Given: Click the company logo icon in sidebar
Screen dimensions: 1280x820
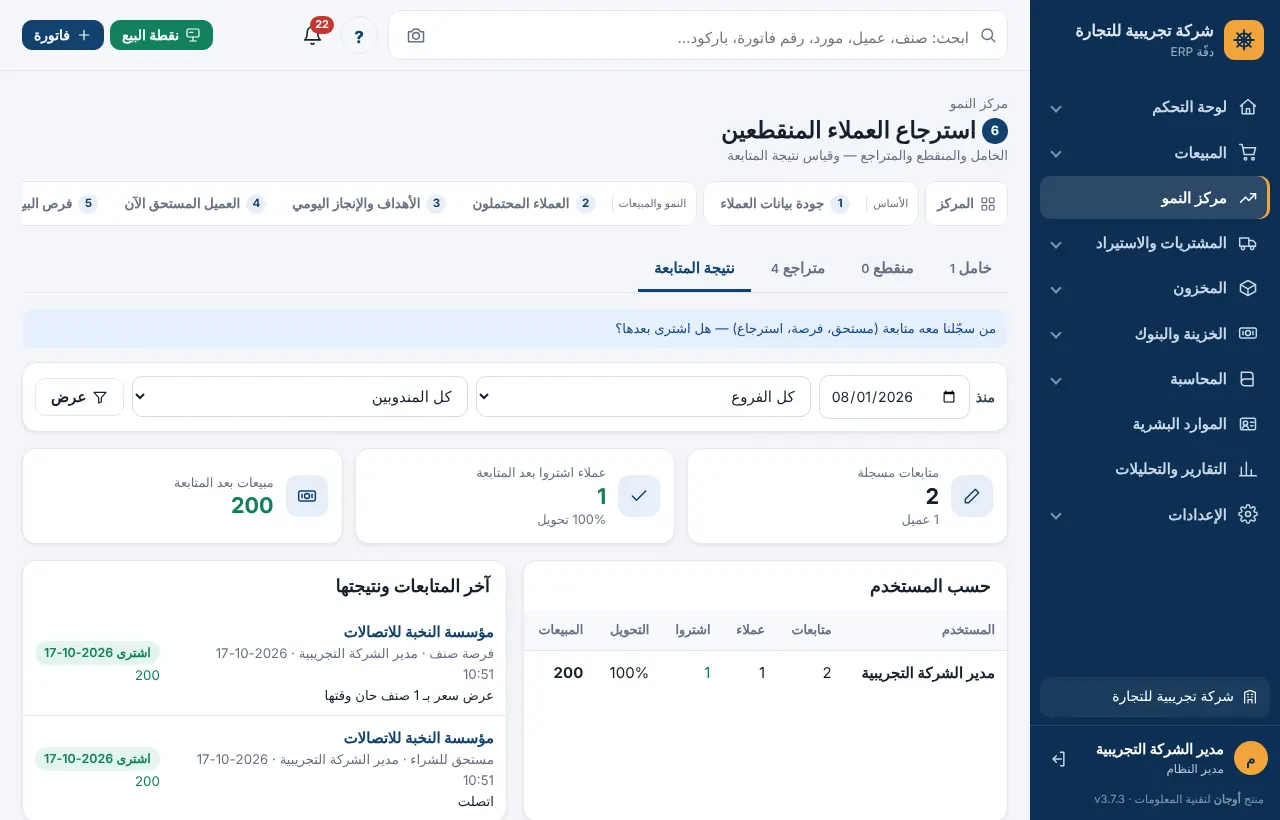Looking at the screenshot, I should (1244, 40).
